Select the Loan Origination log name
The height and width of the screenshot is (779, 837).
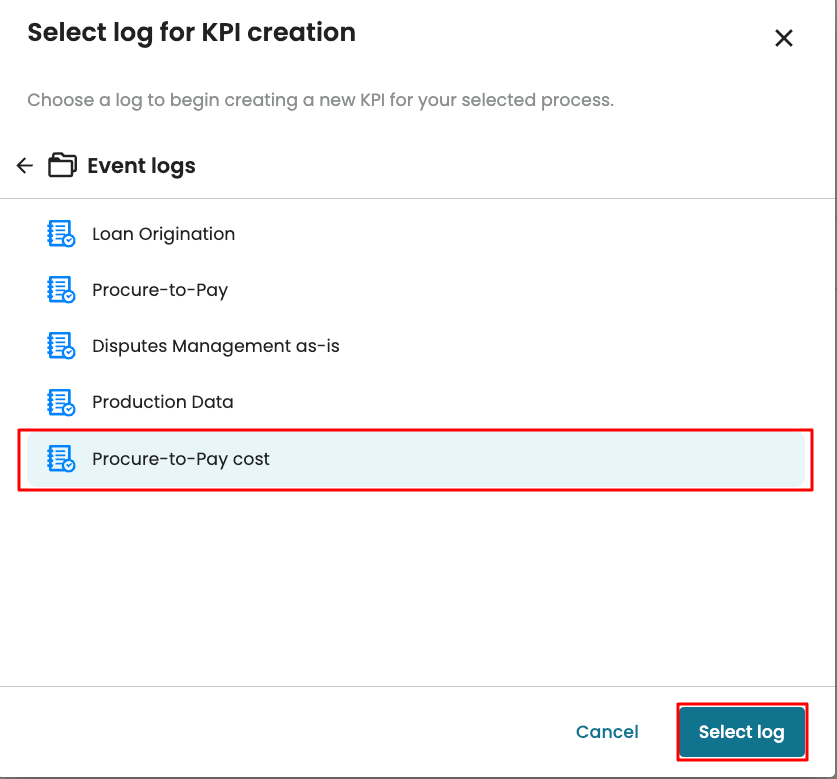coord(163,234)
